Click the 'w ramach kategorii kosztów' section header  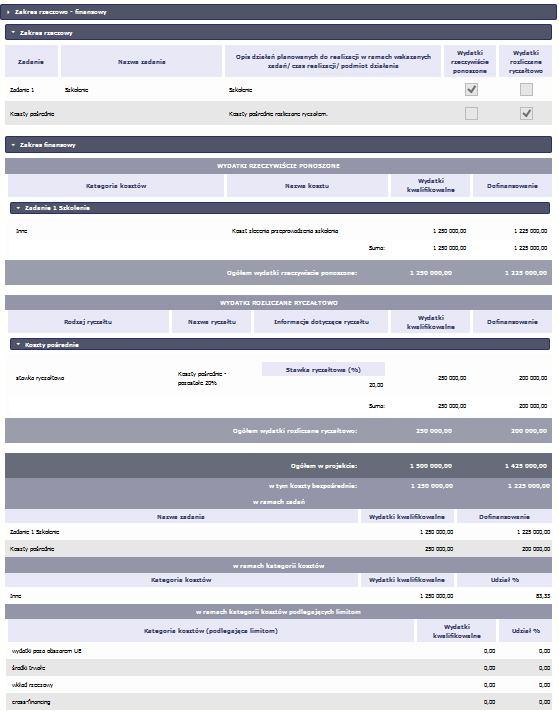(278, 565)
